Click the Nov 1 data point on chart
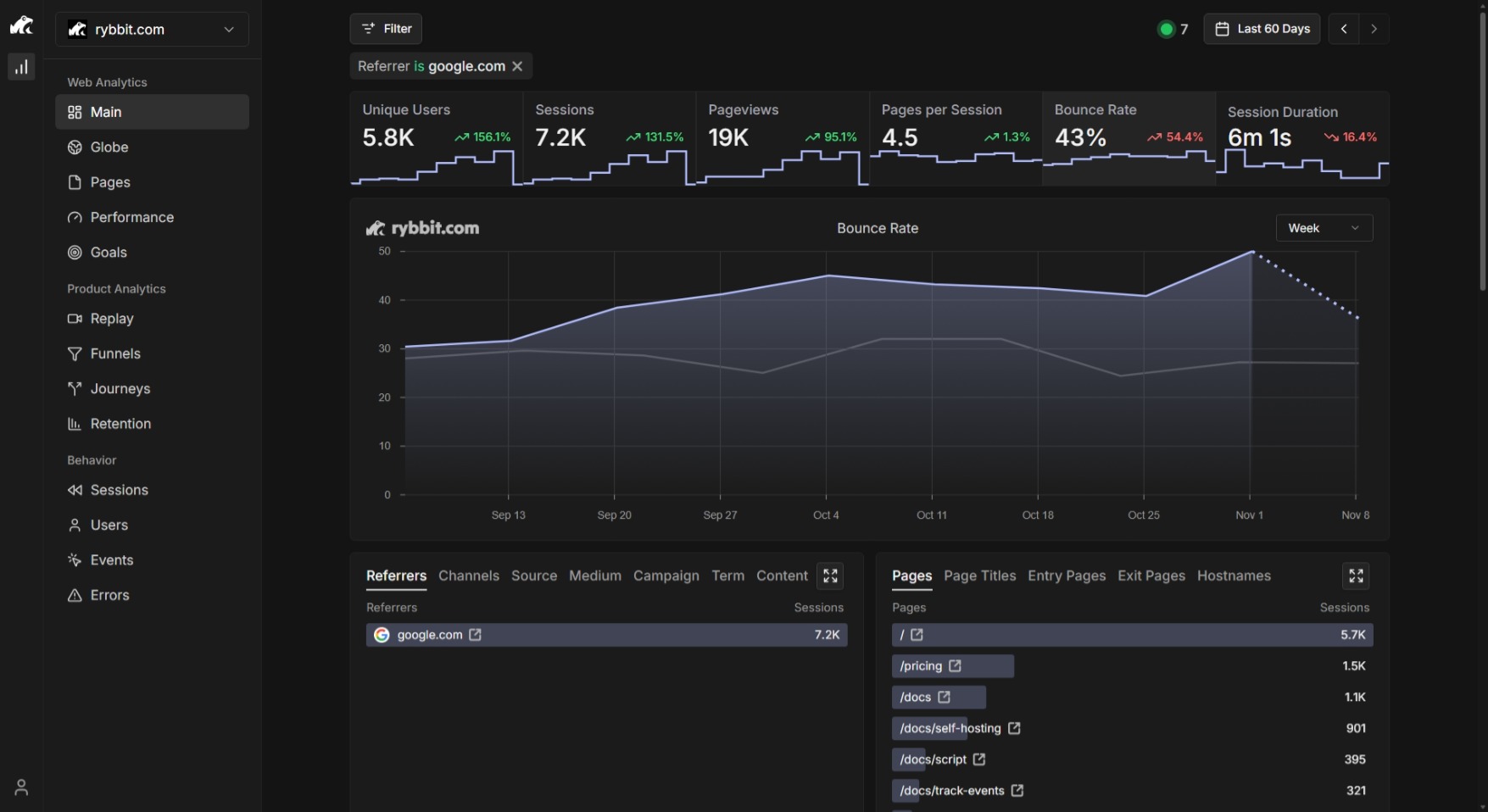The width and height of the screenshot is (1488, 812). 1251,252
